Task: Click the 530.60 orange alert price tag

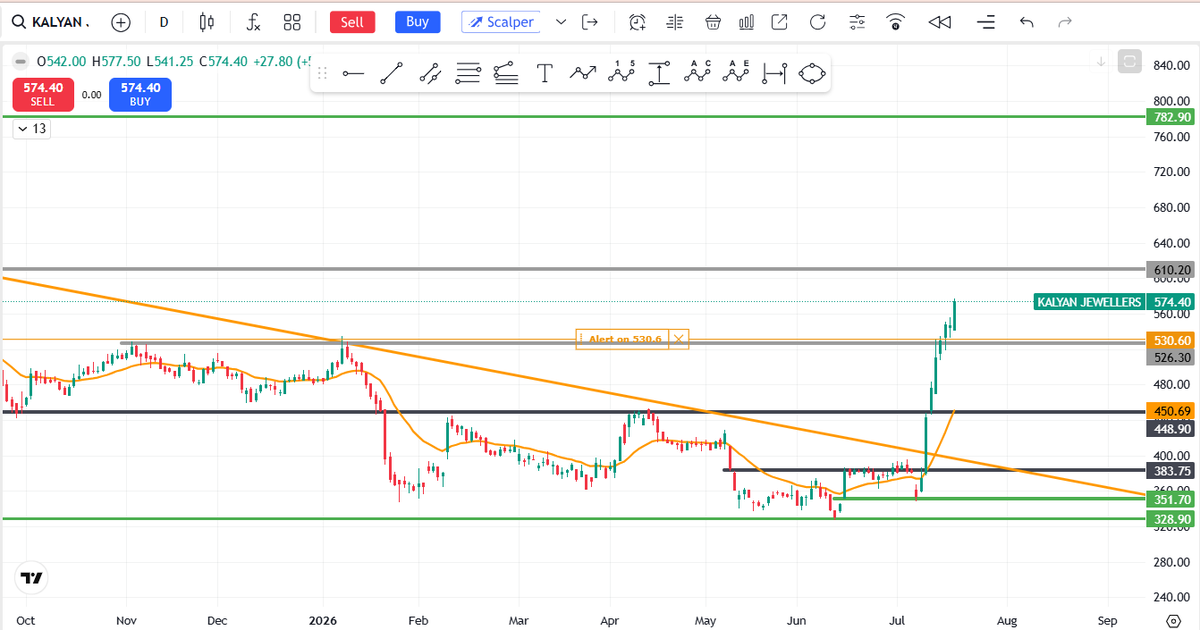Action: click(x=1172, y=341)
